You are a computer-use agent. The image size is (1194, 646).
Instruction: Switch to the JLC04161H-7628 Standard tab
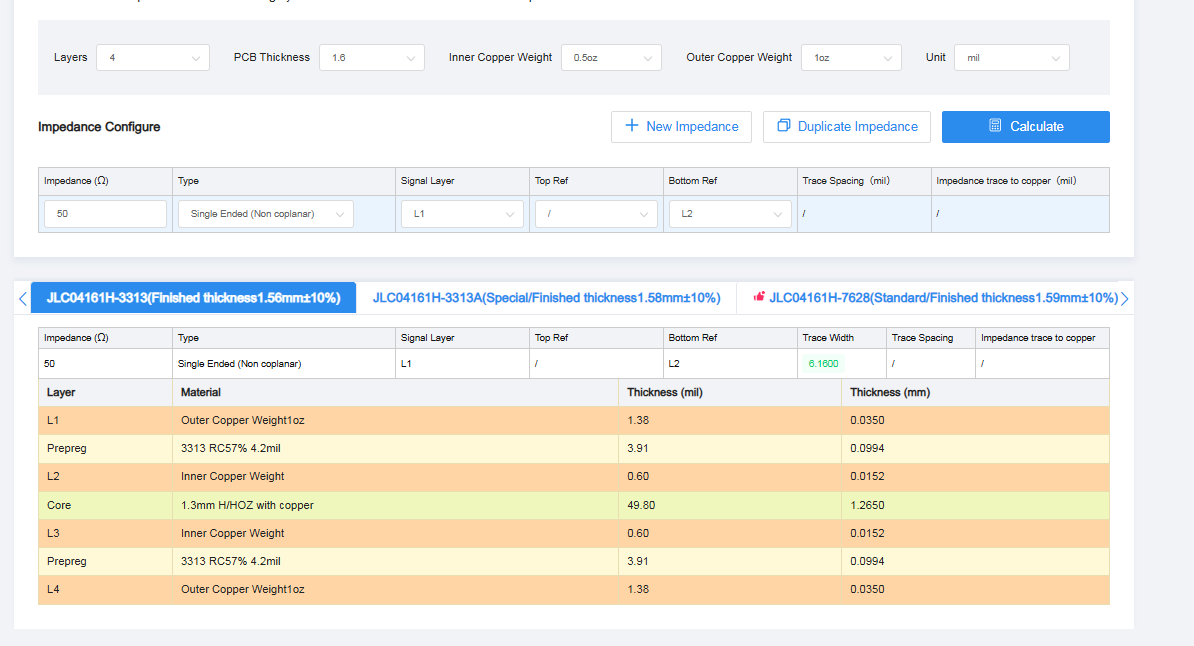point(942,298)
